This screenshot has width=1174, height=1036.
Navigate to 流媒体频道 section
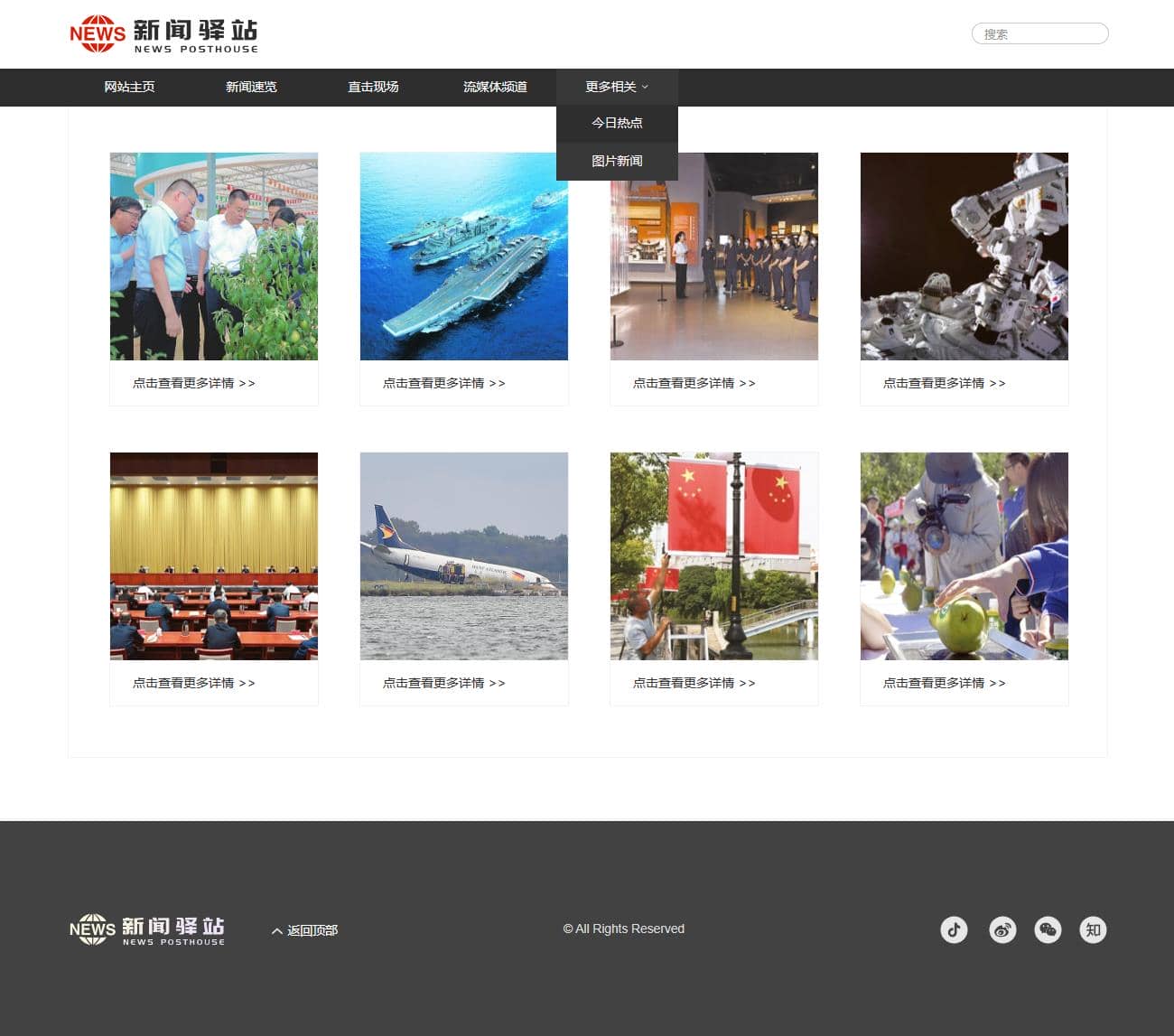[495, 87]
